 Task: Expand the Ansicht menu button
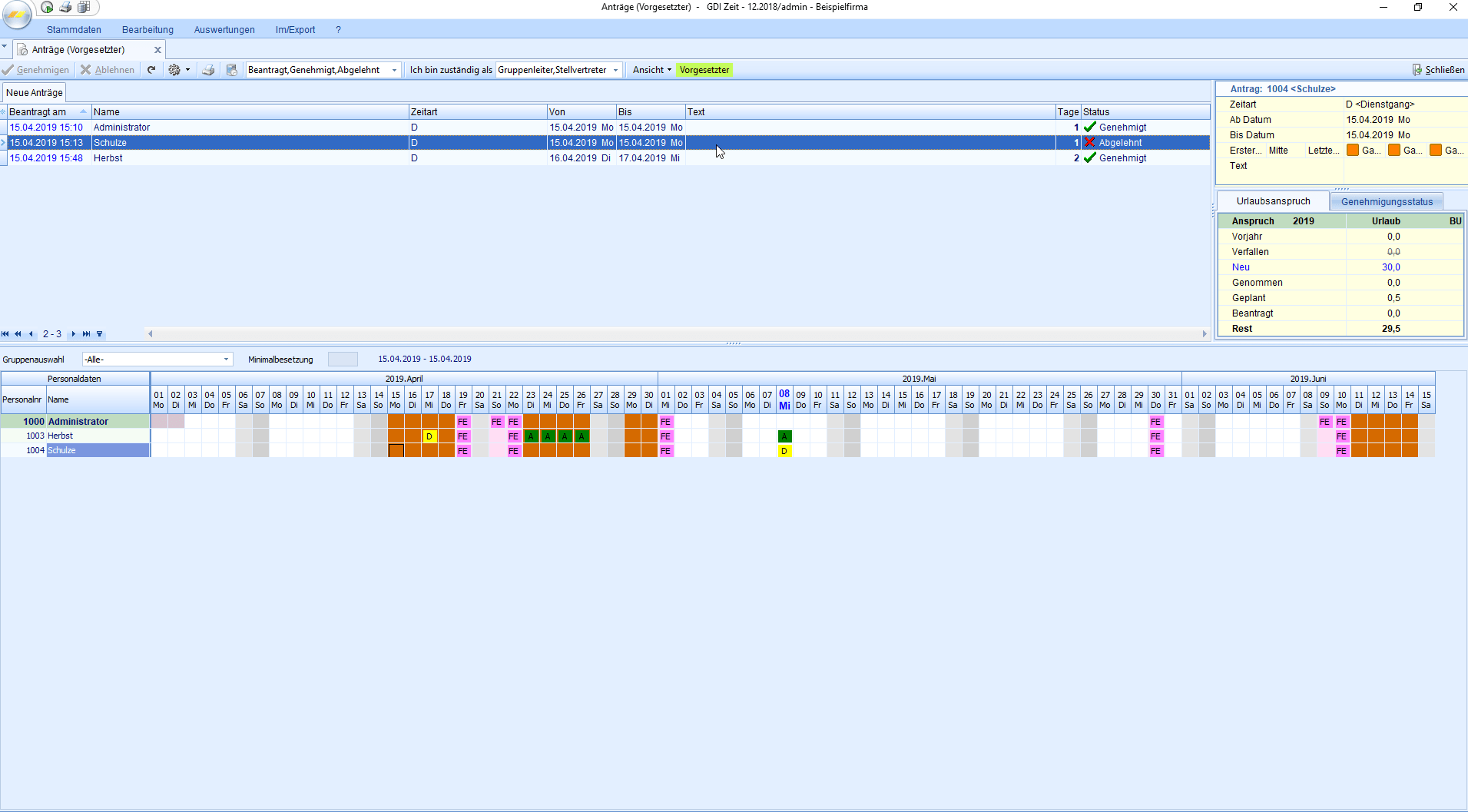point(651,70)
